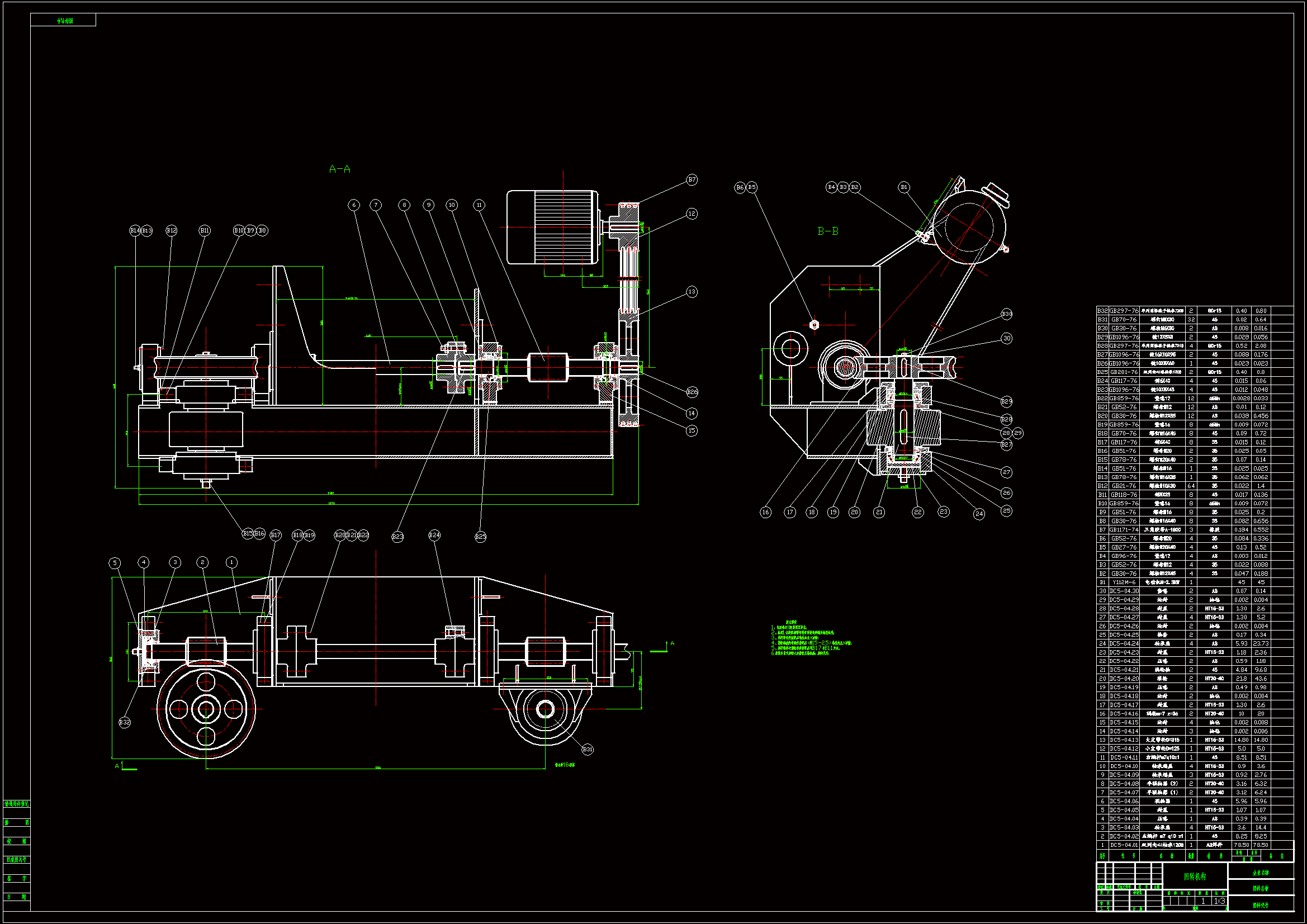Select part balloon 6 above the shaft
Image resolution: width=1307 pixels, height=924 pixels.
tap(354, 205)
